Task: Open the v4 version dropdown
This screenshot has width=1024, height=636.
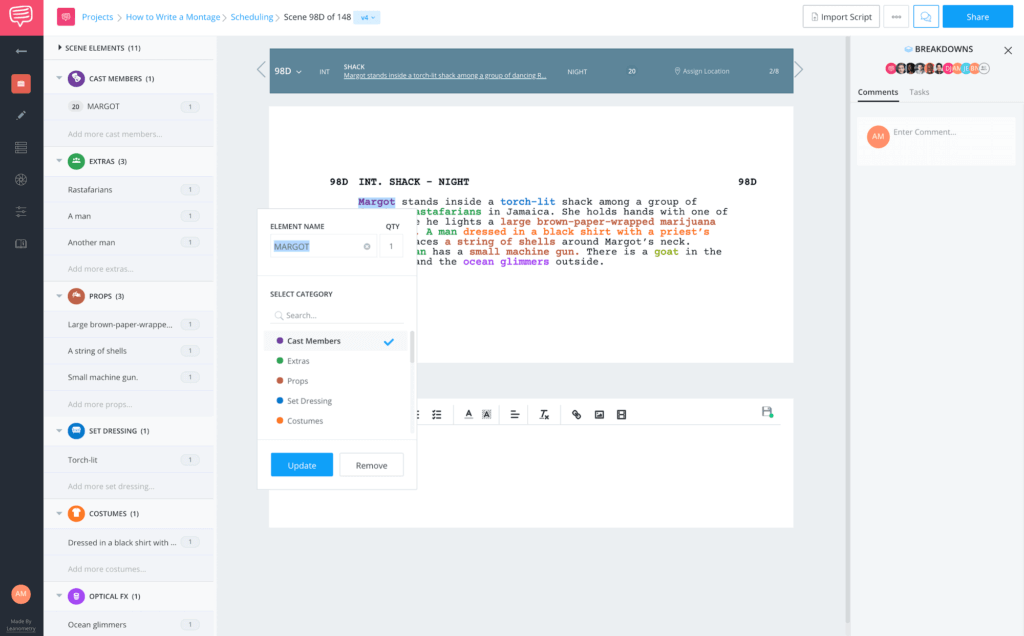Action: point(367,18)
